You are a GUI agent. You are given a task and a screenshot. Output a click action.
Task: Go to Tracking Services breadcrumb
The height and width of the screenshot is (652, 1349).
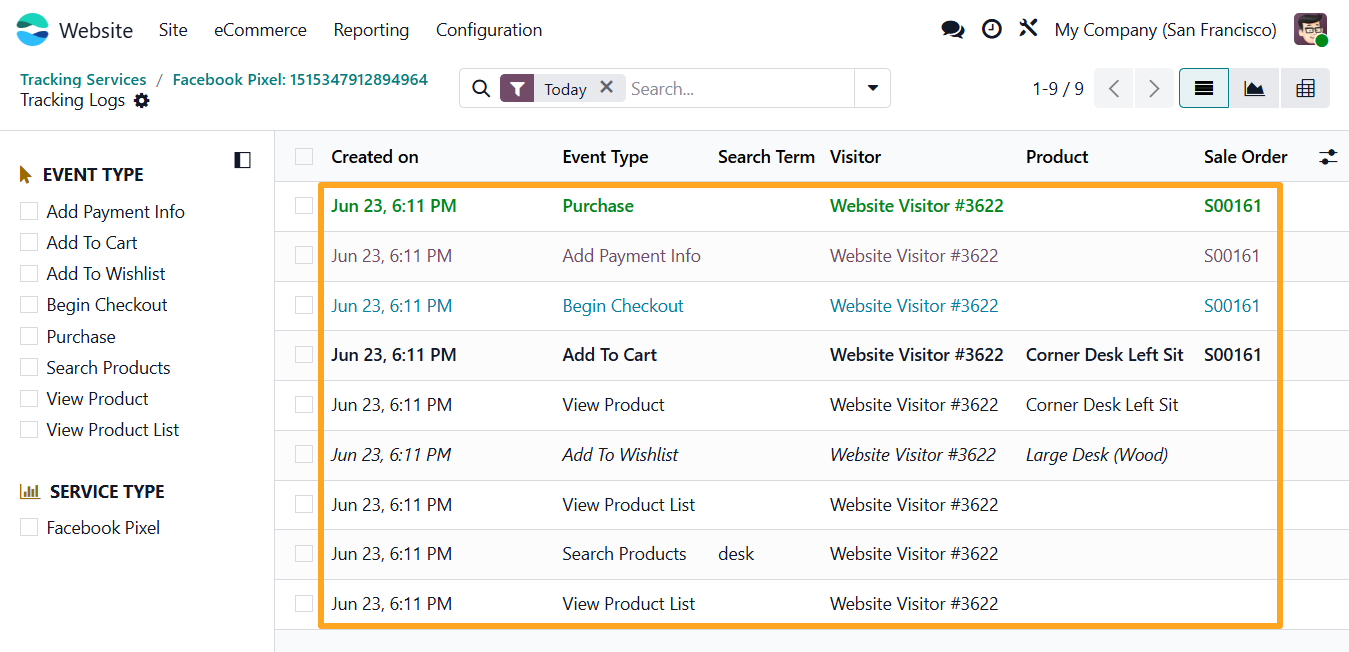[x=83, y=79]
